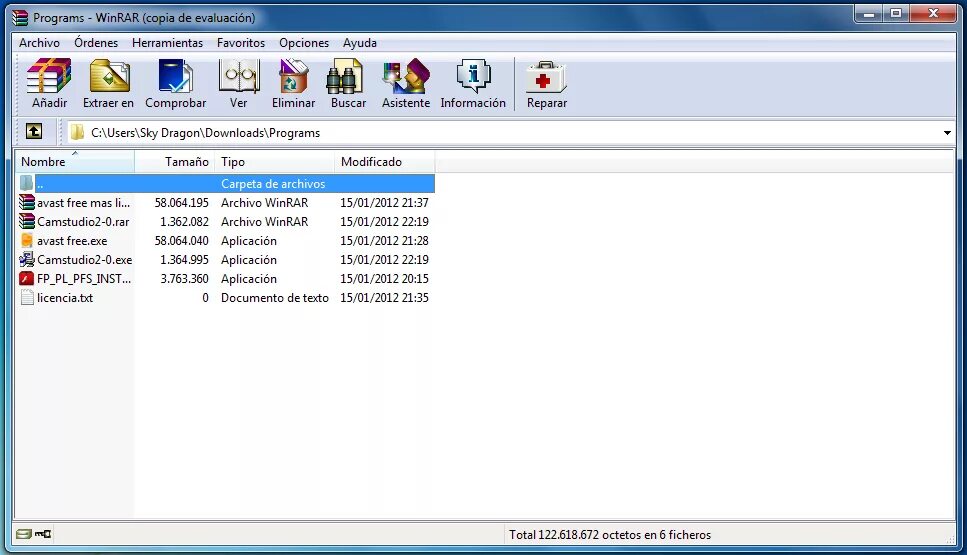Minimize the WinRAR window
Screen dimensions: 967x555
(x=869, y=14)
